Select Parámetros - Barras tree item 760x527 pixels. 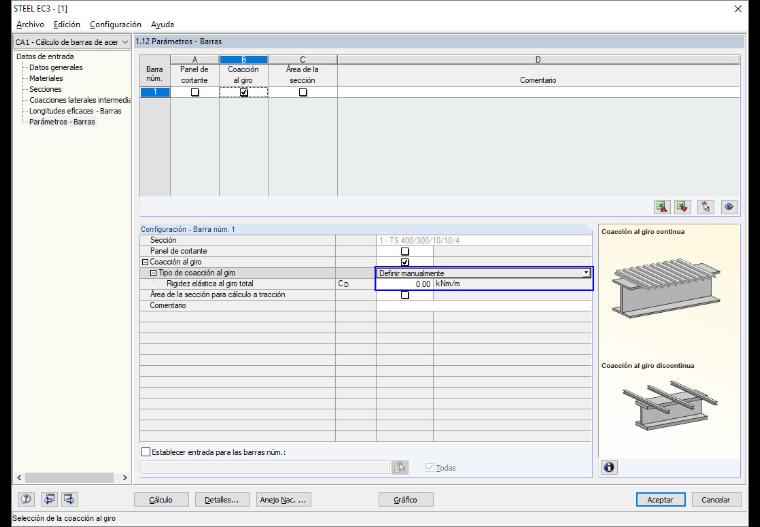62,122
